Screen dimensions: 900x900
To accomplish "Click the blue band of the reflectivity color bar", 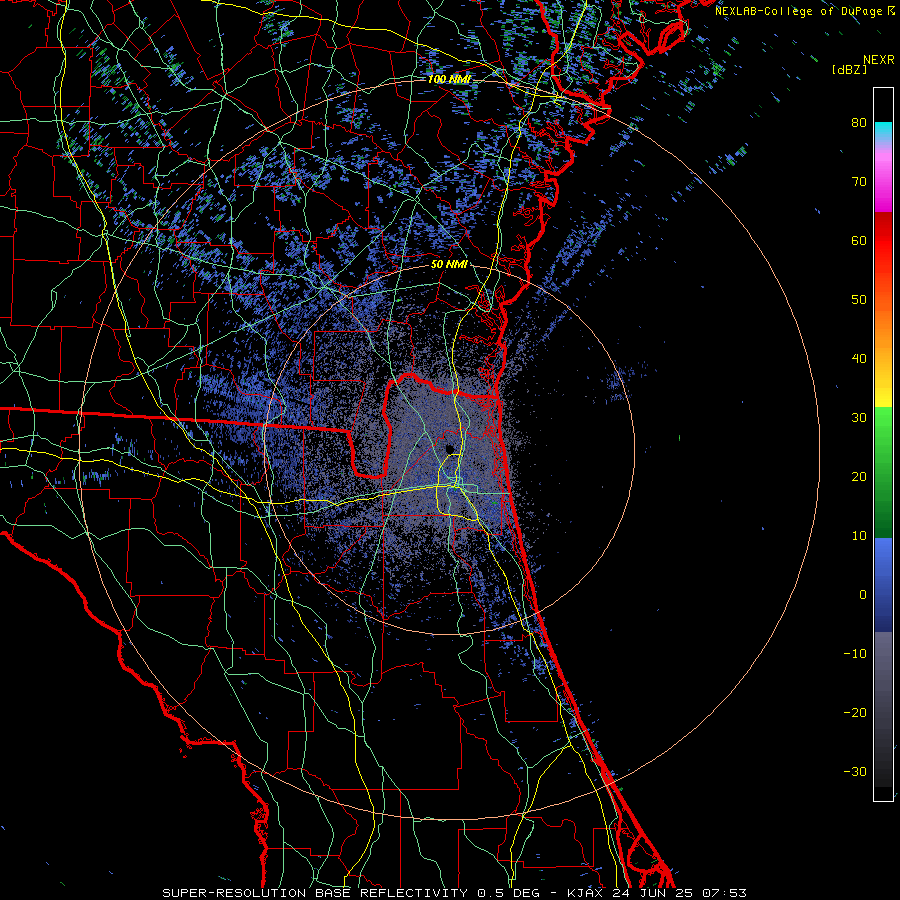I will (883, 585).
